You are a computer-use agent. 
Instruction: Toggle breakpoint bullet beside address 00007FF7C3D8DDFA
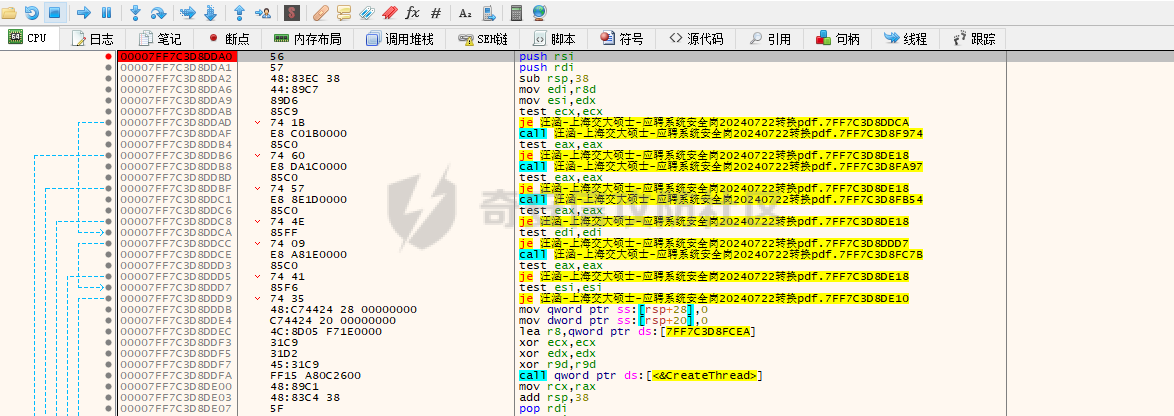pyautogui.click(x=108, y=375)
